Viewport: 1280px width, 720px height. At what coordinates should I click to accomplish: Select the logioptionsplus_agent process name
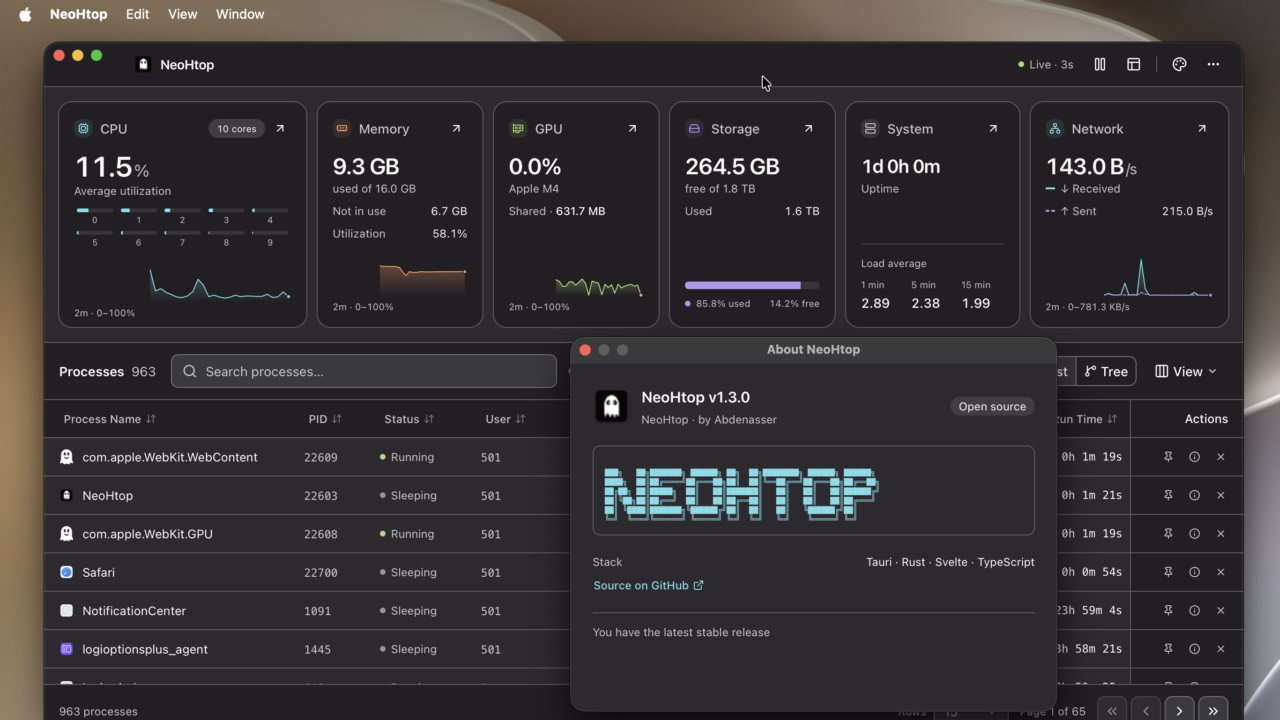click(x=145, y=649)
